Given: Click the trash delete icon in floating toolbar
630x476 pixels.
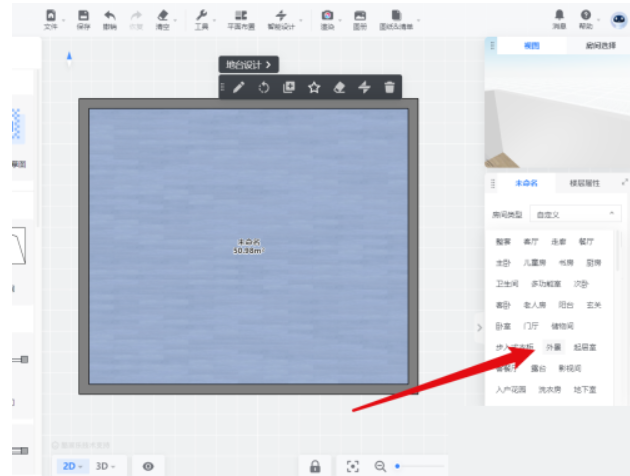Looking at the screenshot, I should click(389, 87).
